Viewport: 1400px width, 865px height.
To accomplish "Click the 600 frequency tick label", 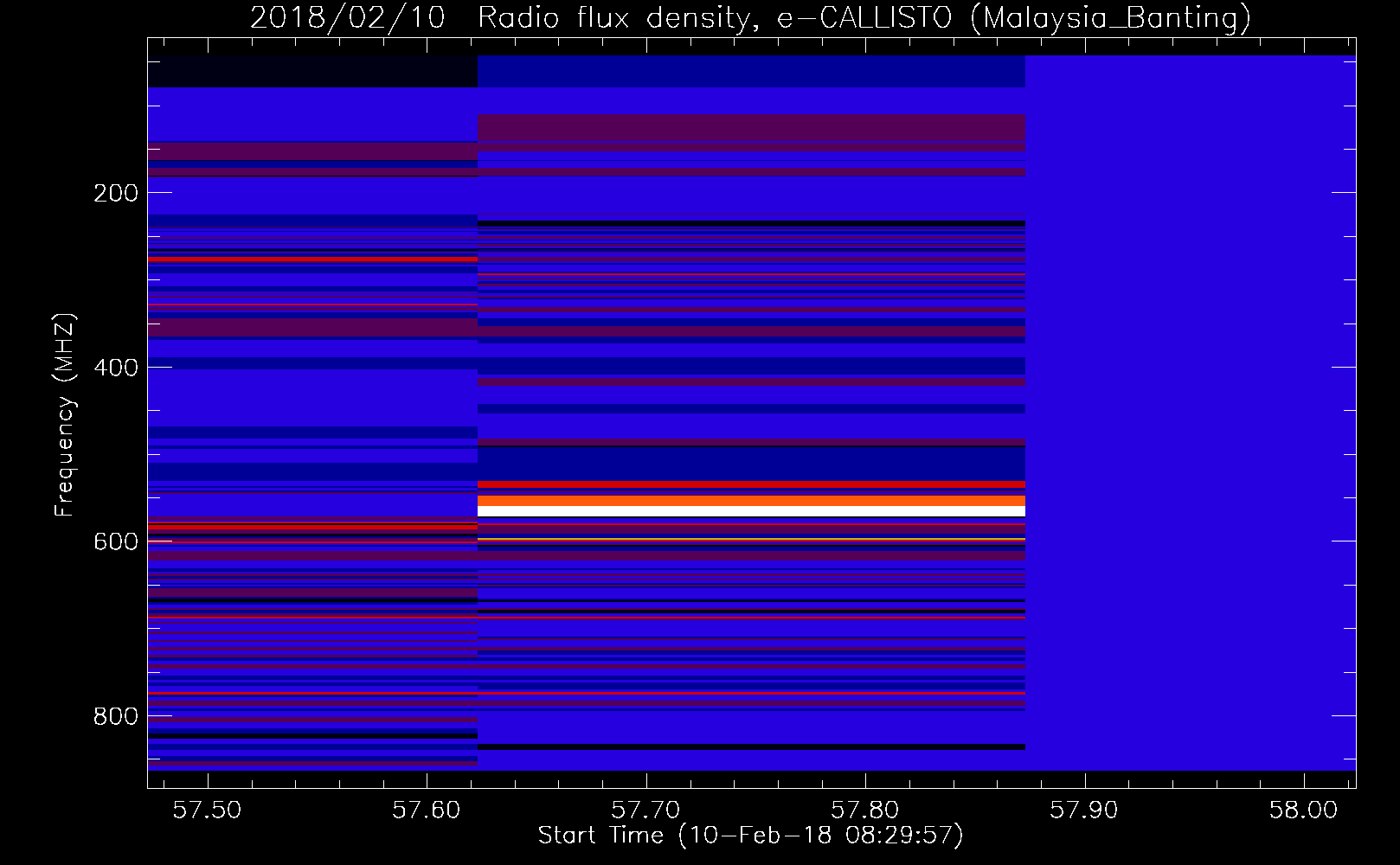I will click(116, 541).
